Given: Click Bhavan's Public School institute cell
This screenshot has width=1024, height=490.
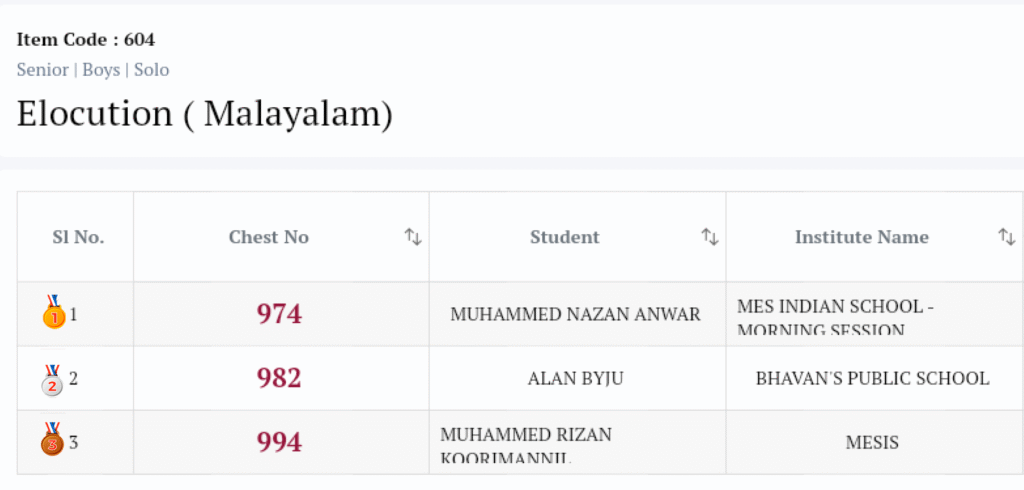Looking at the screenshot, I should [872, 379].
